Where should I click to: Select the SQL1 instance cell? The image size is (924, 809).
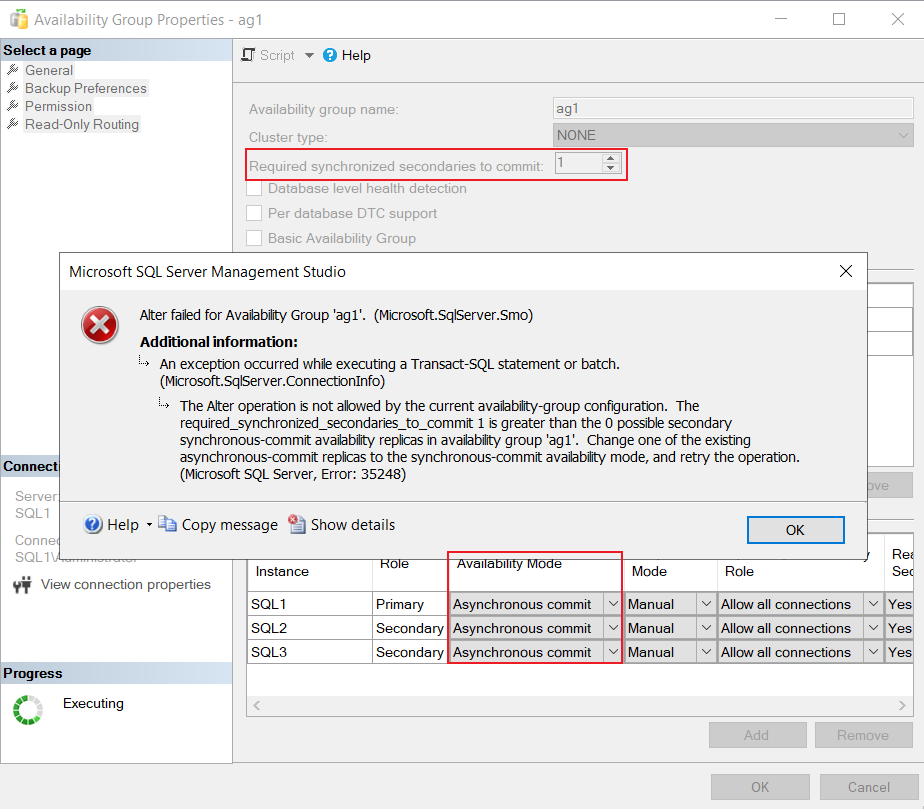[x=310, y=604]
